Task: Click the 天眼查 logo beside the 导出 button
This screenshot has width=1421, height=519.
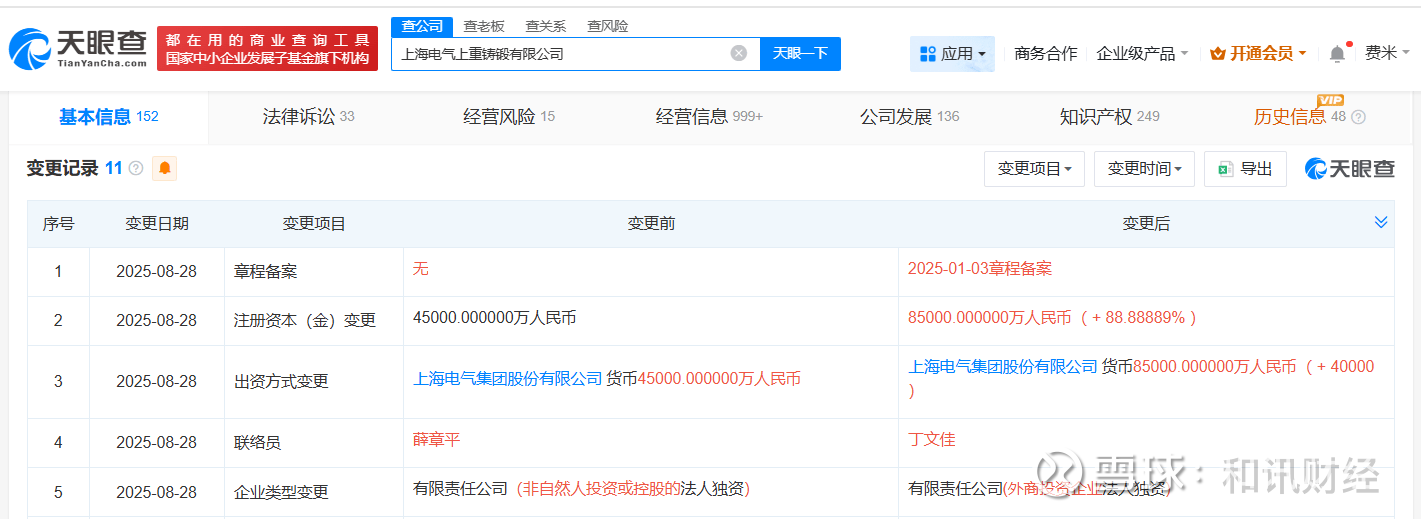Action: point(1350,169)
